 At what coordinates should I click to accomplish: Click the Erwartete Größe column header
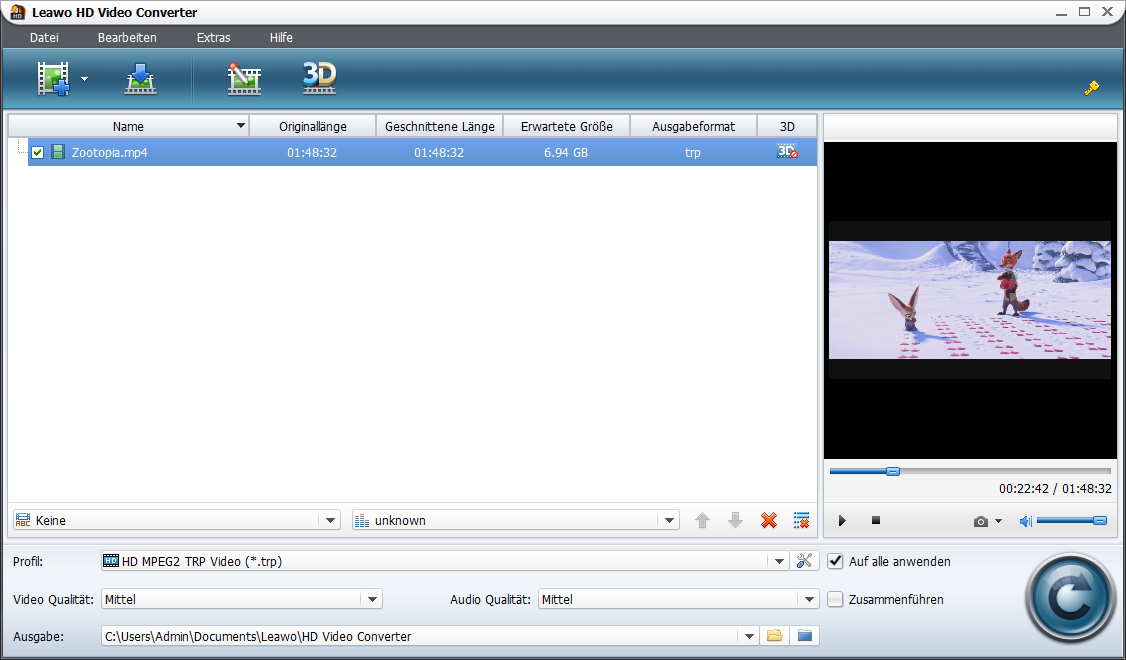point(567,126)
